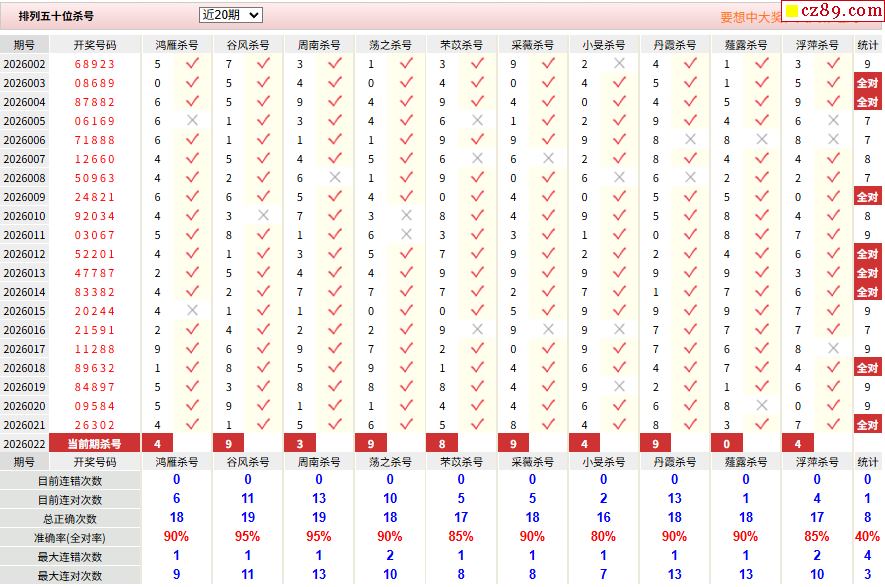Click the winning number 47787
Screen dimensions: 885x587
[x=95, y=273]
